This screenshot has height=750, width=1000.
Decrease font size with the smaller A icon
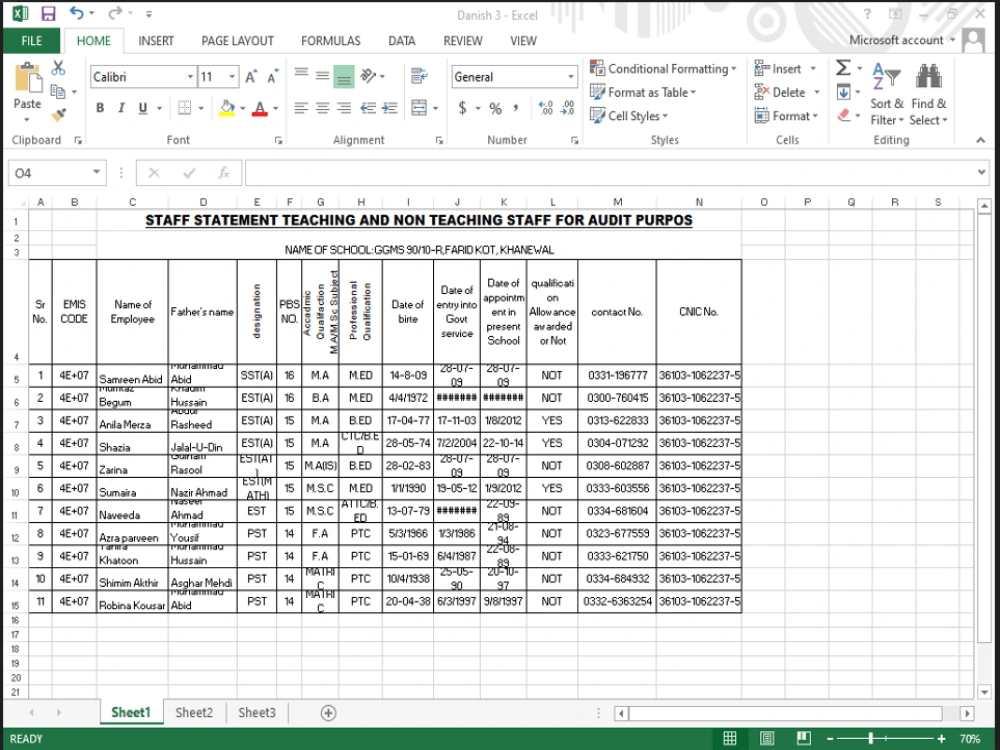273,77
